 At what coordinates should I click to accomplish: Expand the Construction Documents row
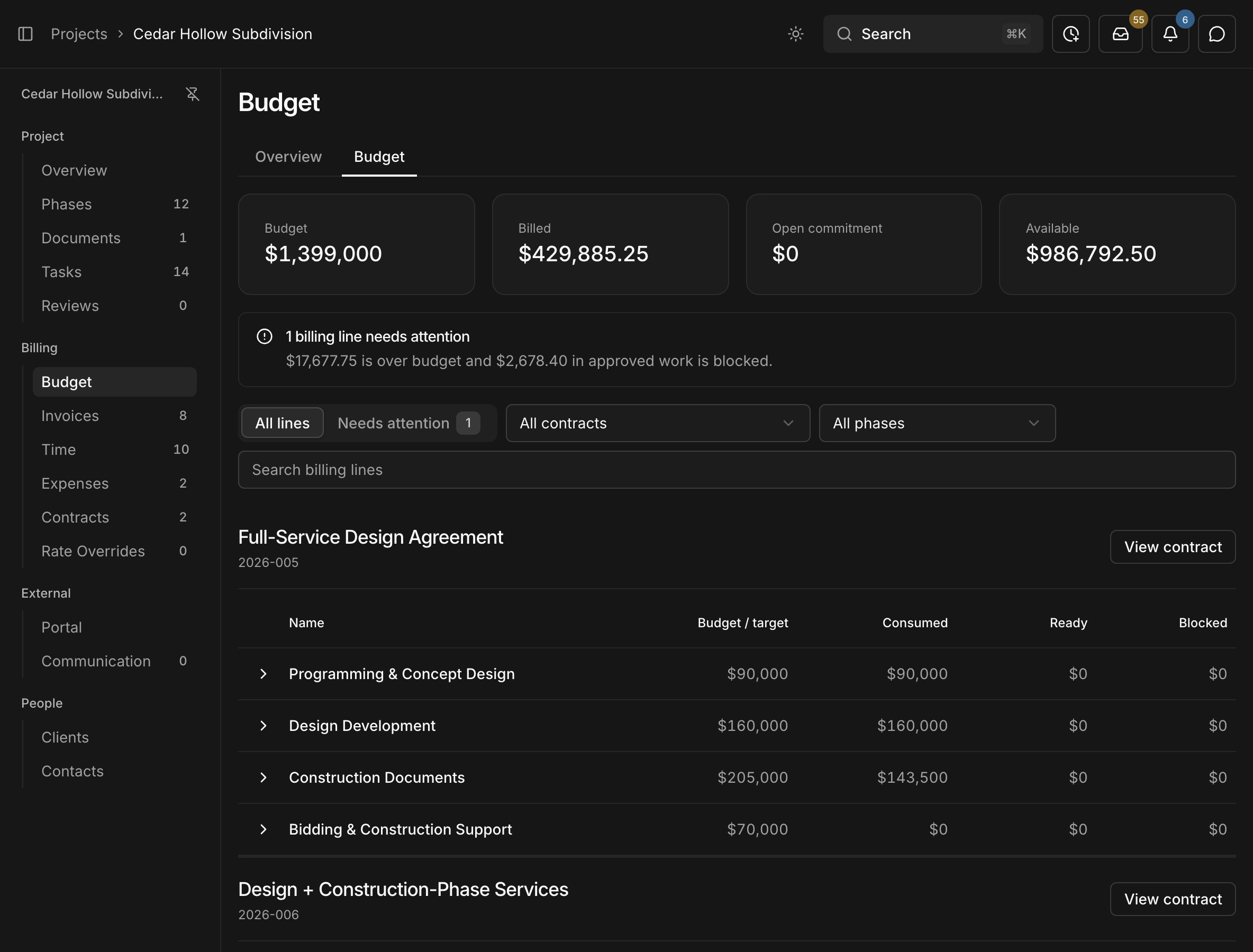click(263, 777)
